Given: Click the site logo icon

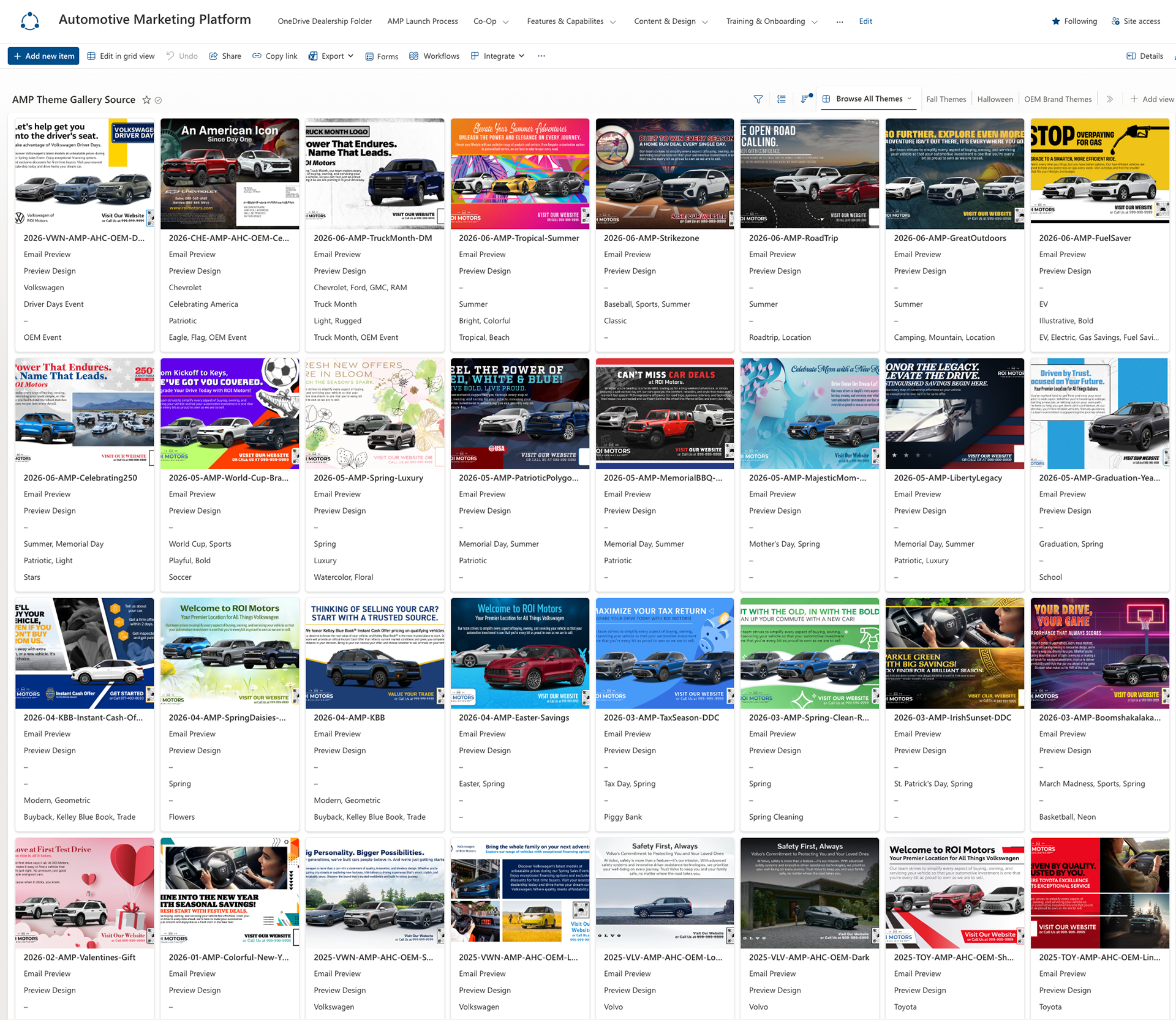Looking at the screenshot, I should pyautogui.click(x=30, y=21).
